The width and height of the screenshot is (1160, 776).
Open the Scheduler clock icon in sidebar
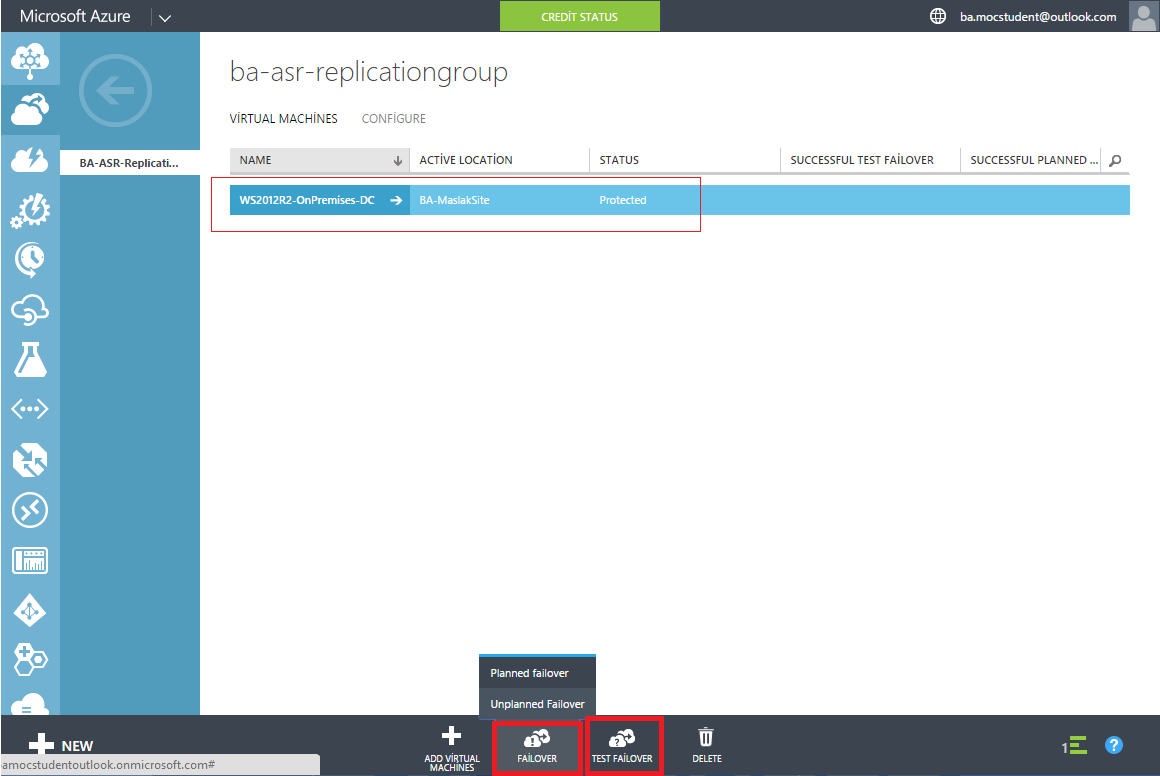[x=30, y=260]
